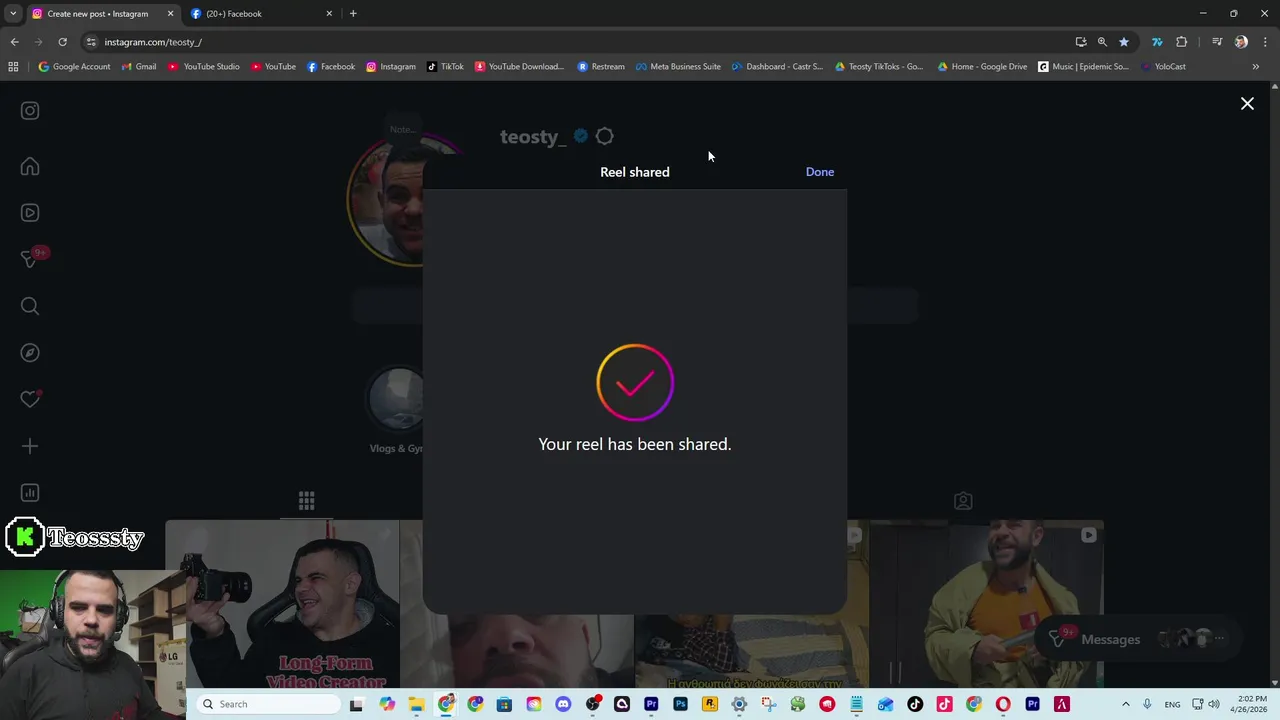Open the Home - Google Drive bookmark
This screenshot has height=720, width=1280.
(x=982, y=67)
